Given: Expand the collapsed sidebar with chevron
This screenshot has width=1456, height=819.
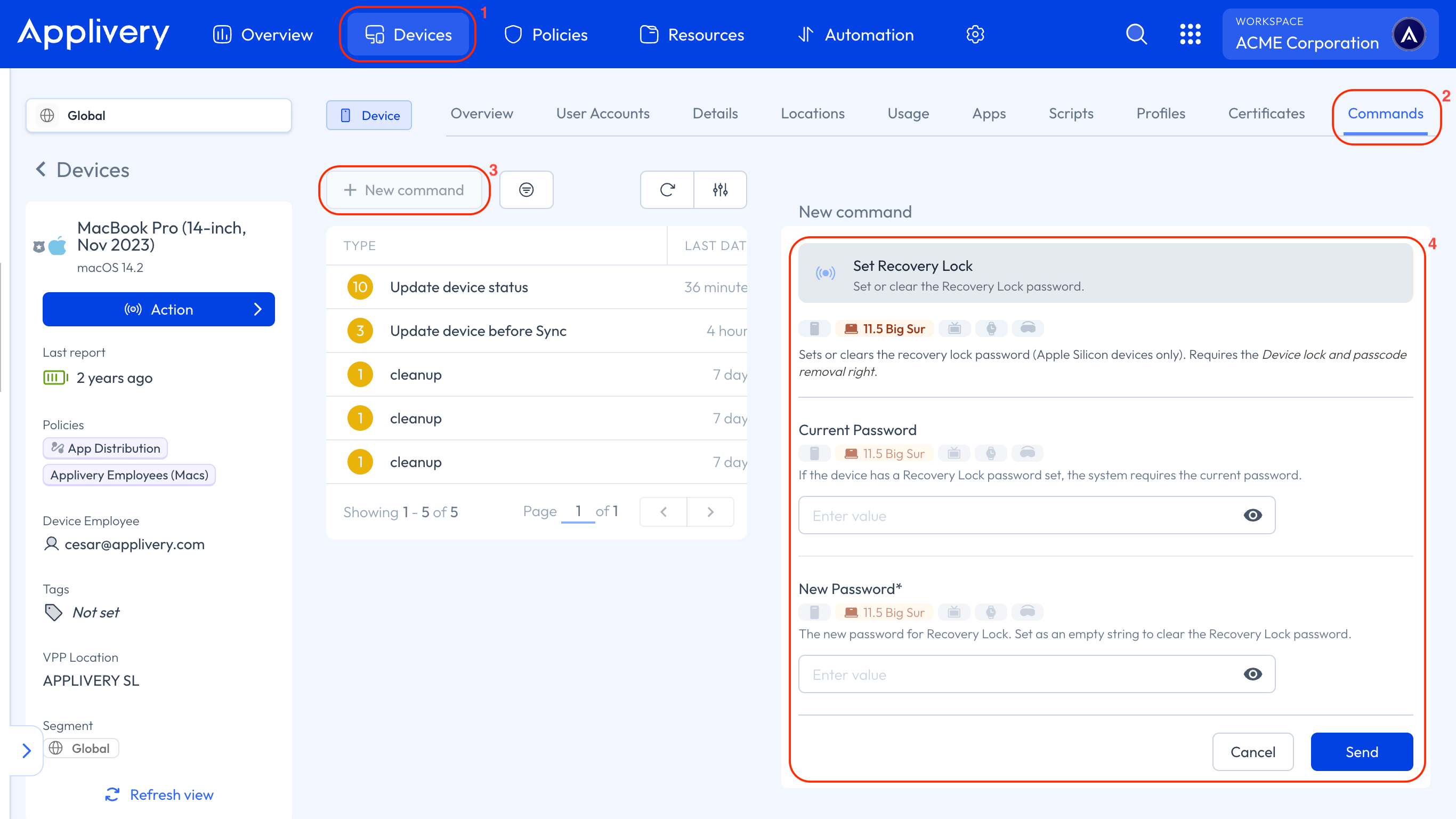Looking at the screenshot, I should click(26, 751).
